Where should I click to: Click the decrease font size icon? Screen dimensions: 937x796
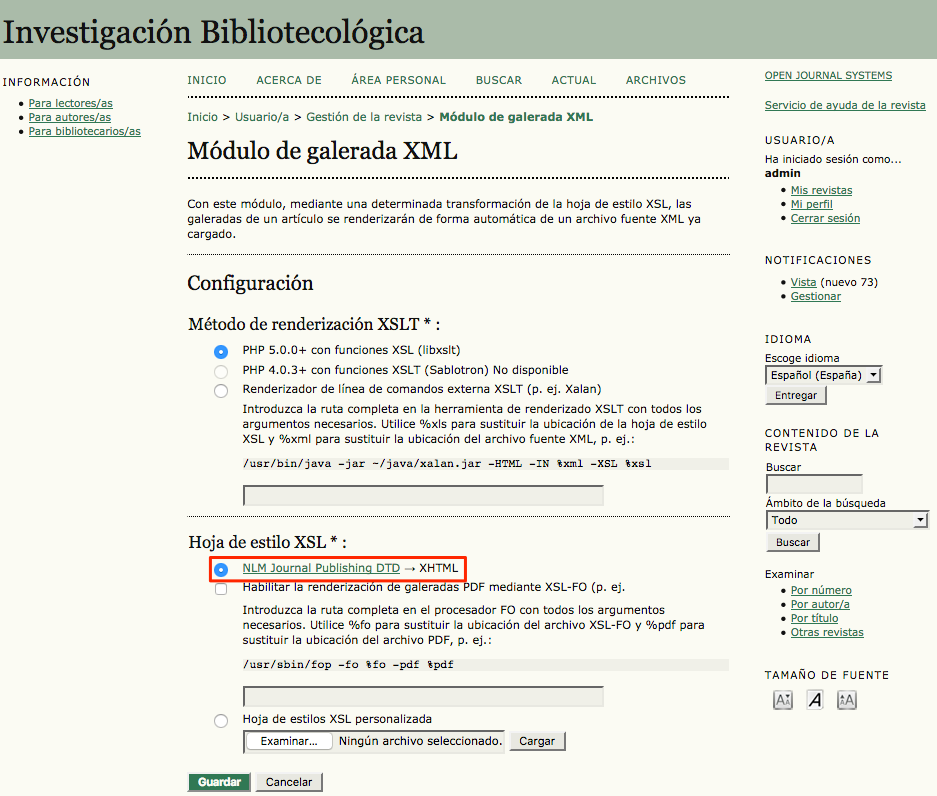tap(783, 700)
